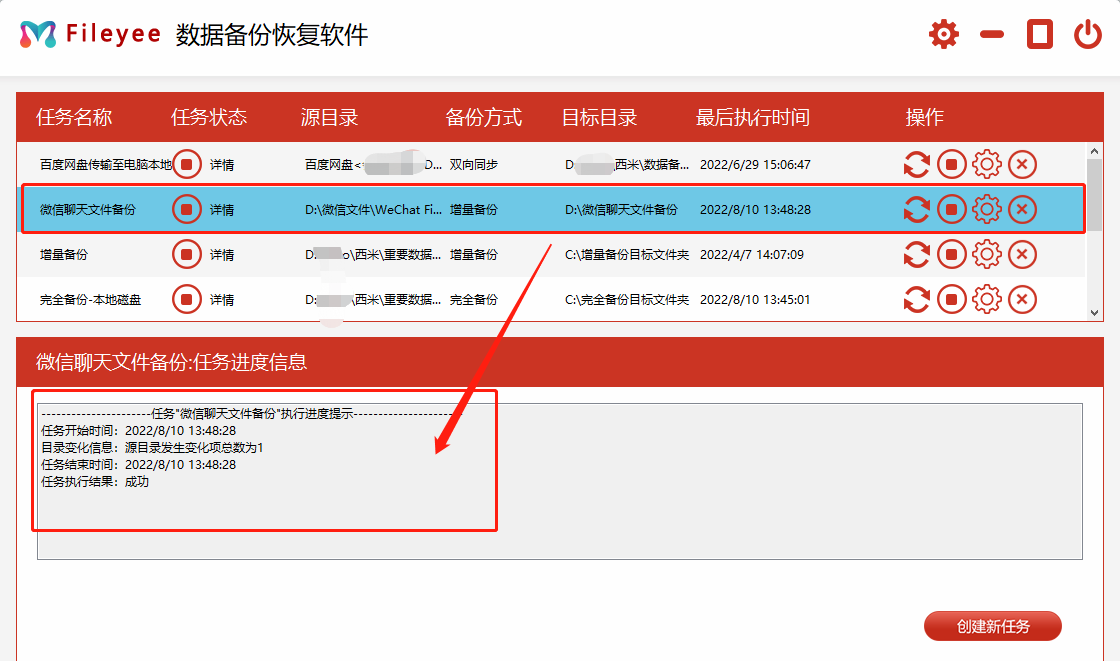Image resolution: width=1120 pixels, height=661 pixels.
Task: Stop the 百度网盘传输至电脑本地 task in operation column
Action: pyautogui.click(x=952, y=164)
